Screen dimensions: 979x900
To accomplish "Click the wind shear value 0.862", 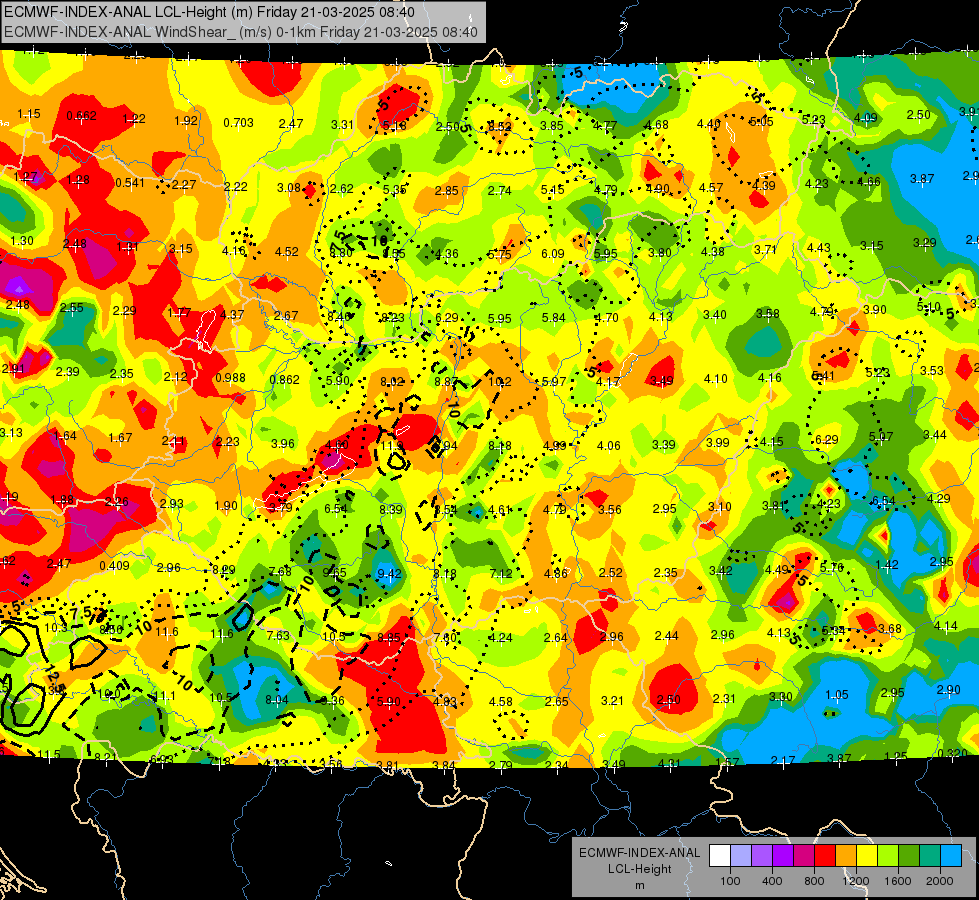I will 285,380.
